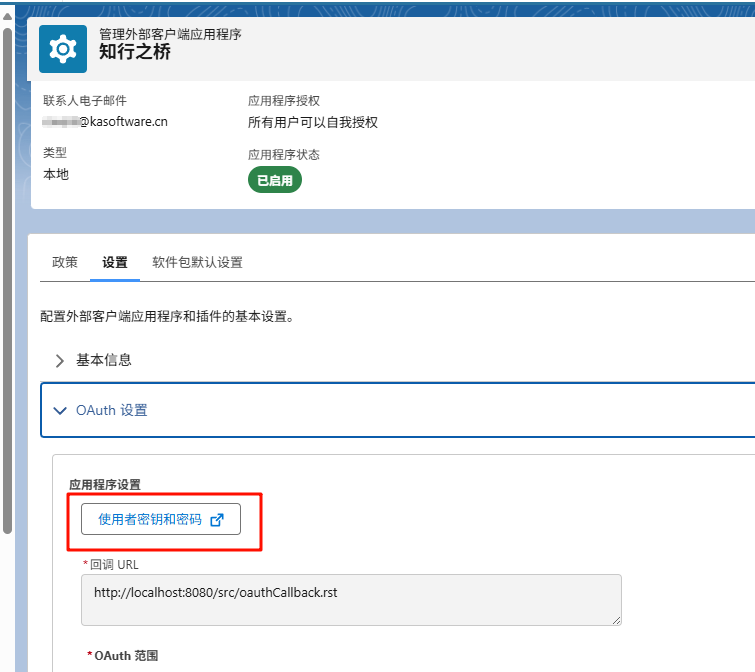Click the 应用程序设置 section heading
This screenshot has height=672, width=755.
point(105,485)
